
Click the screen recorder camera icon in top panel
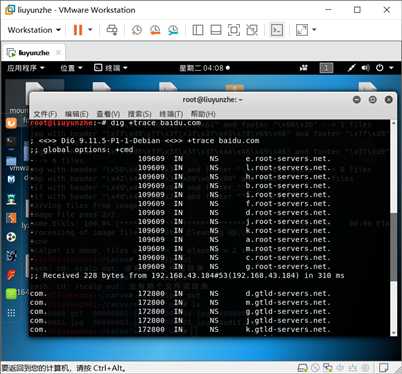pos(304,68)
